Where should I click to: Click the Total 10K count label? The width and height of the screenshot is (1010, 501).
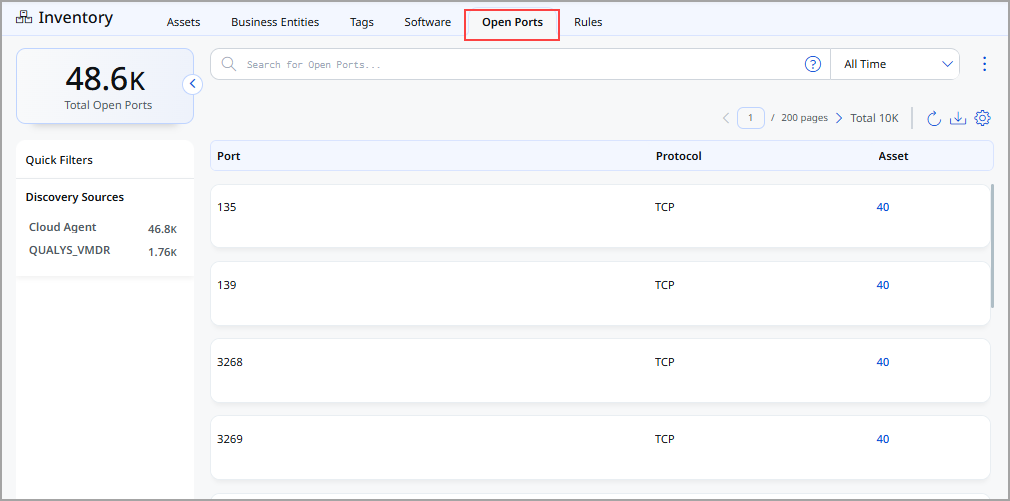(874, 118)
